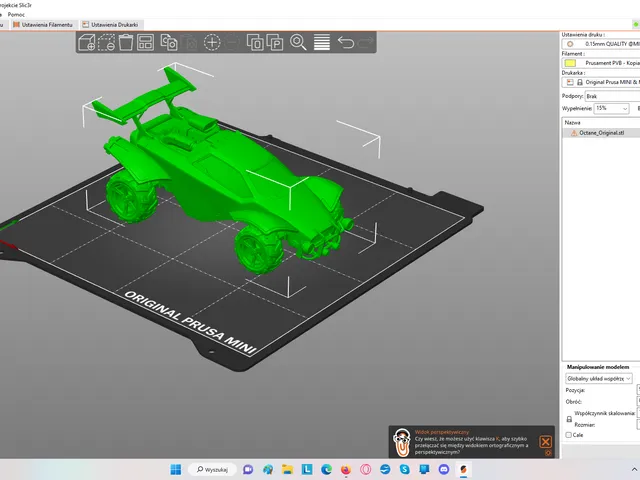Open the purple video chat taskbar icon
The width and height of the screenshot is (640, 480).
[248, 469]
